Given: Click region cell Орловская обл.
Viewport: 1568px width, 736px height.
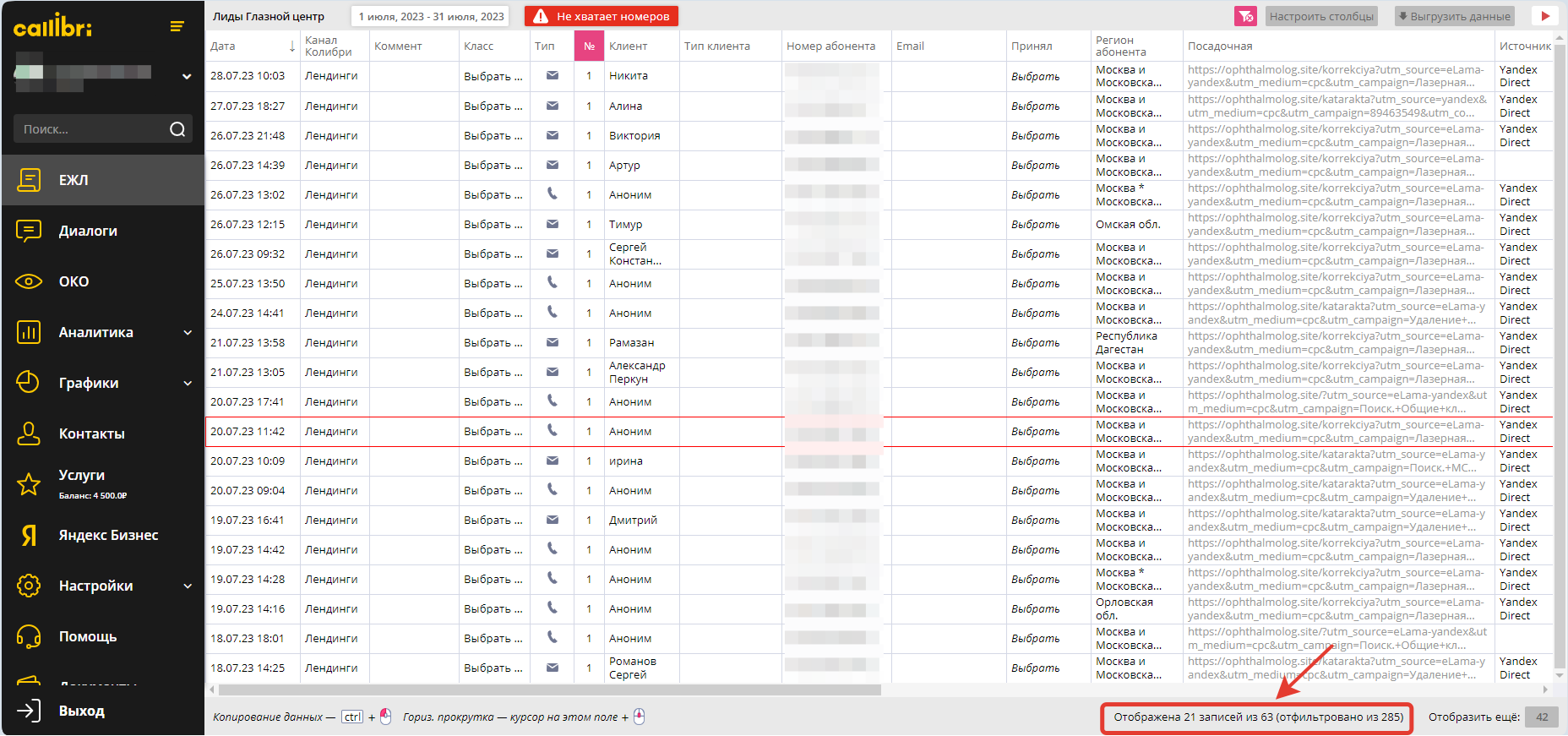Looking at the screenshot, I should tap(1124, 608).
